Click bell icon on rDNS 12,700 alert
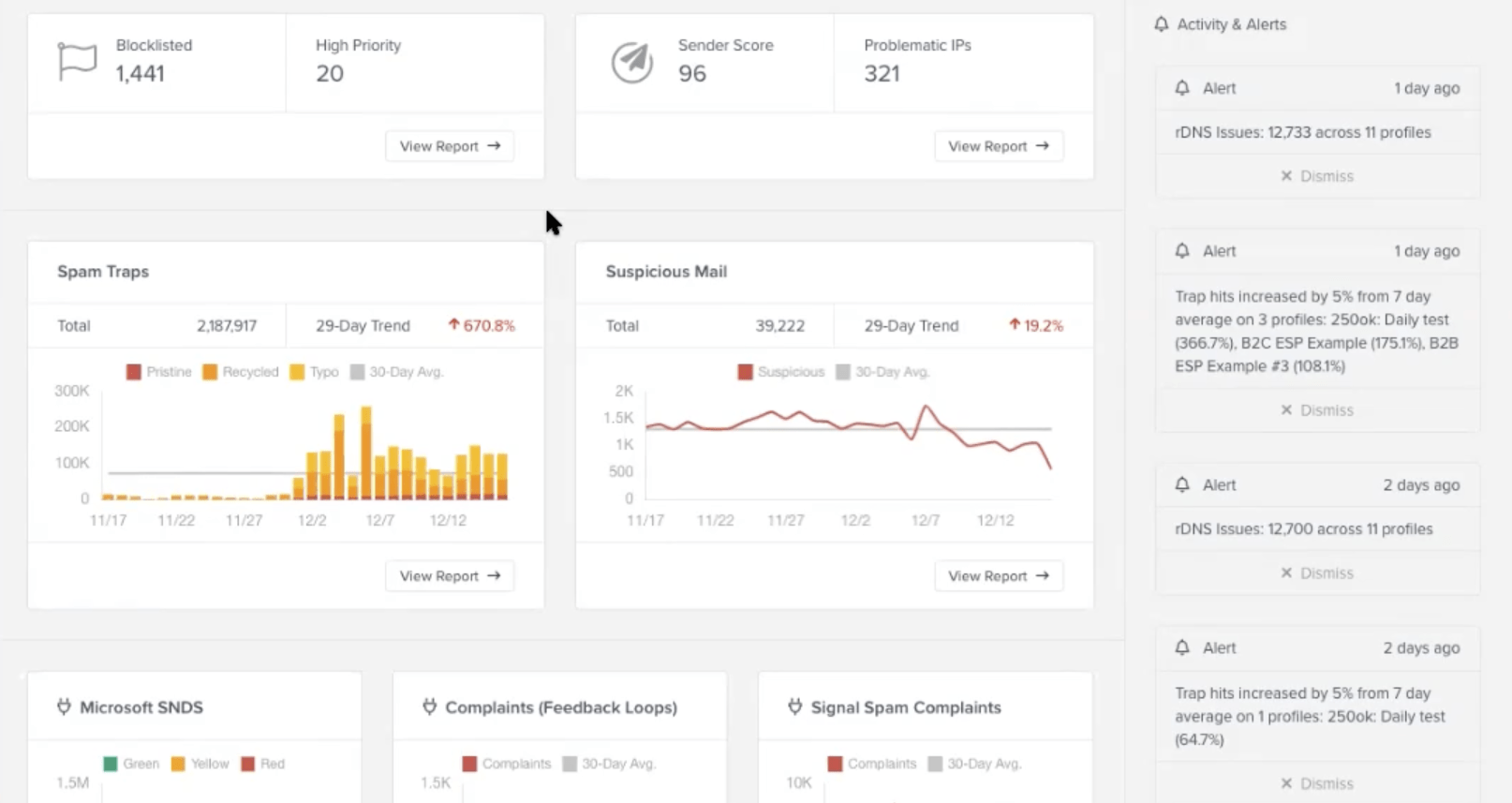 [1182, 485]
